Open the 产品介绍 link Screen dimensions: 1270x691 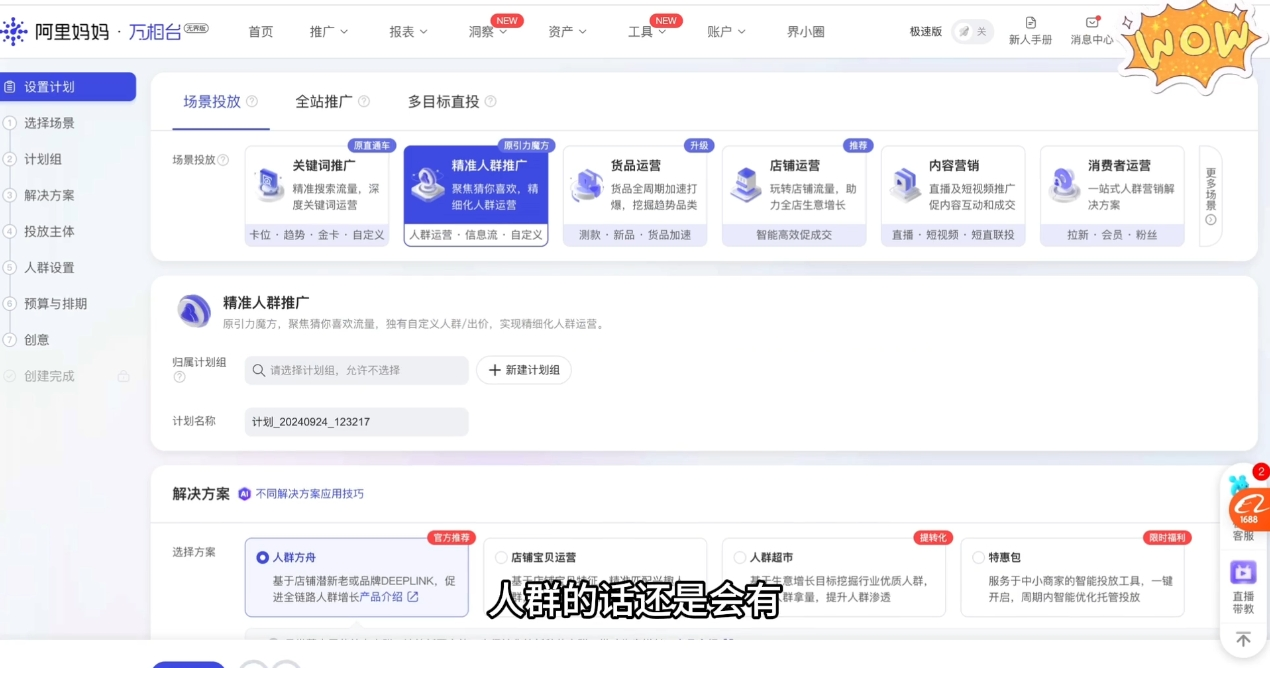389,597
